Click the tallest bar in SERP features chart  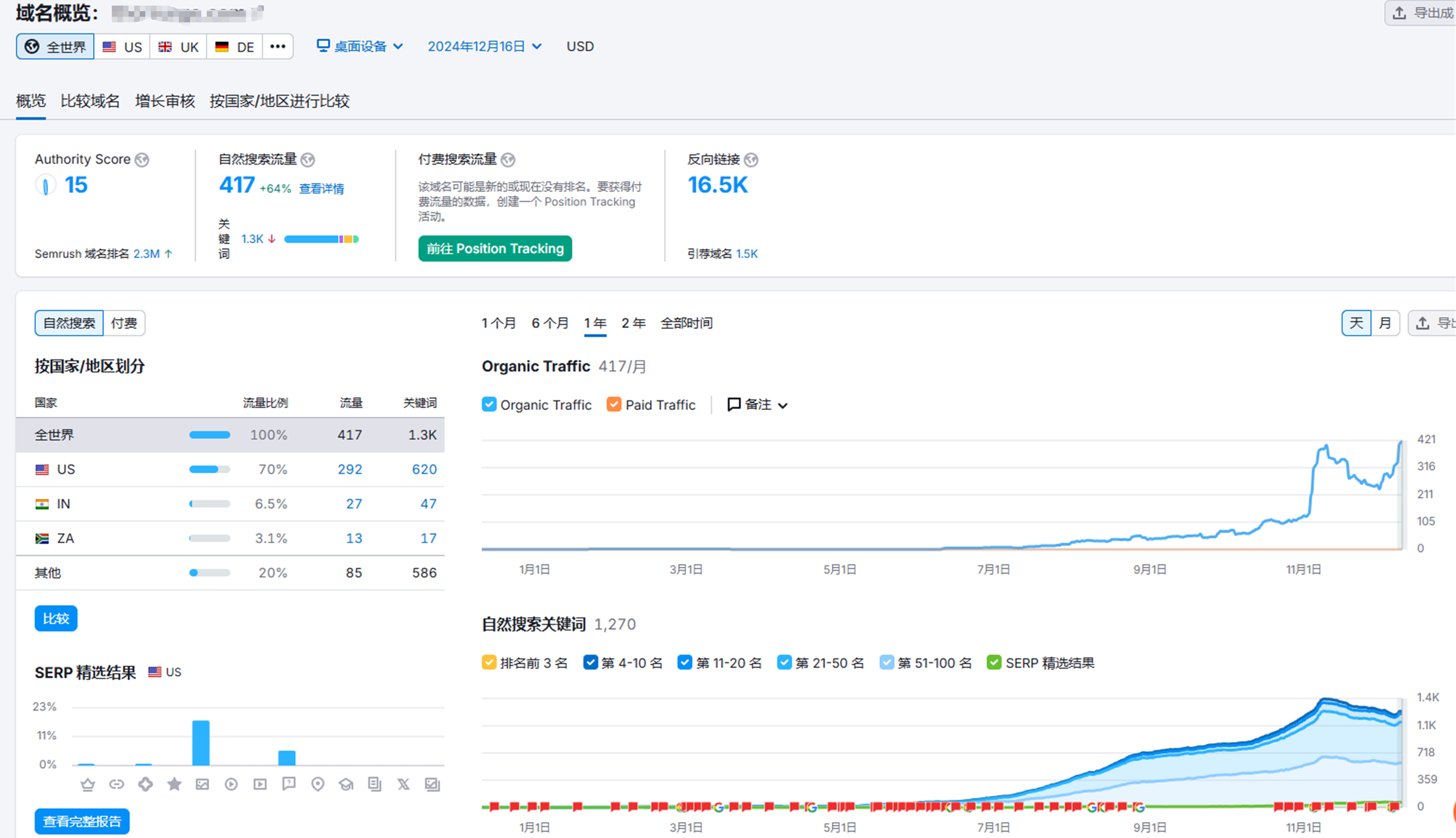click(201, 743)
